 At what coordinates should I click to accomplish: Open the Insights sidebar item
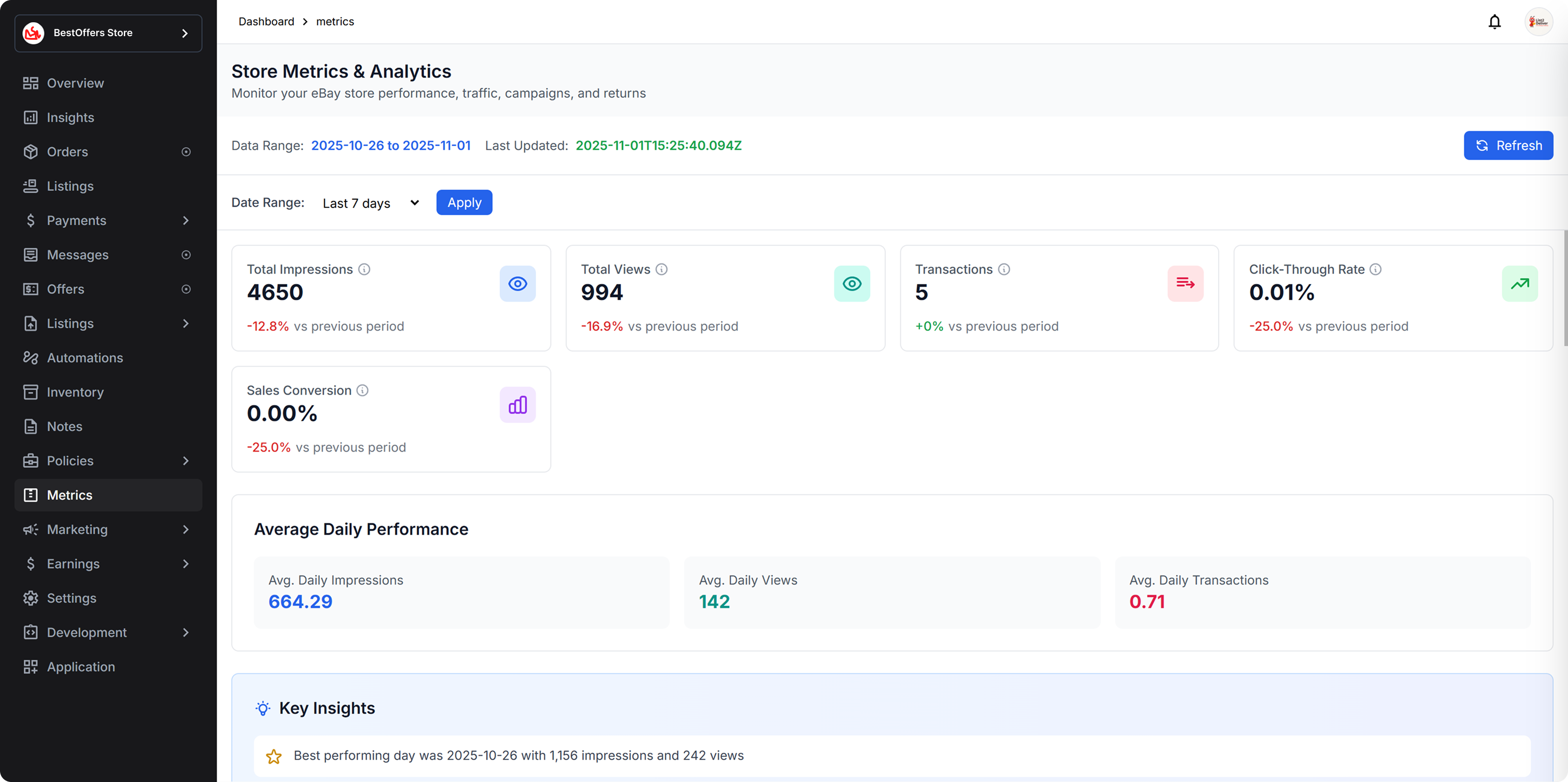[x=70, y=117]
